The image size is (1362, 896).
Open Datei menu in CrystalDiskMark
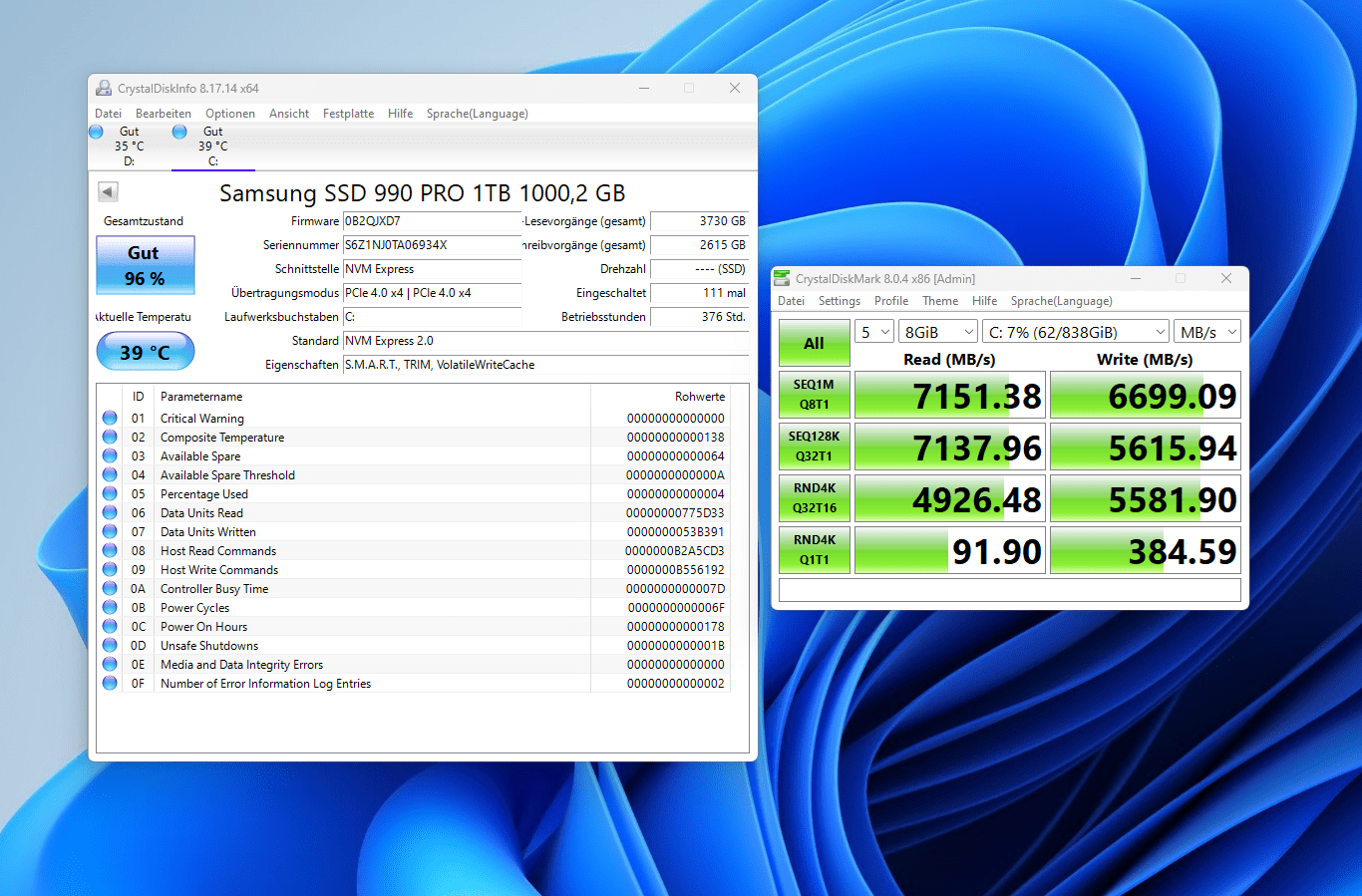[792, 301]
